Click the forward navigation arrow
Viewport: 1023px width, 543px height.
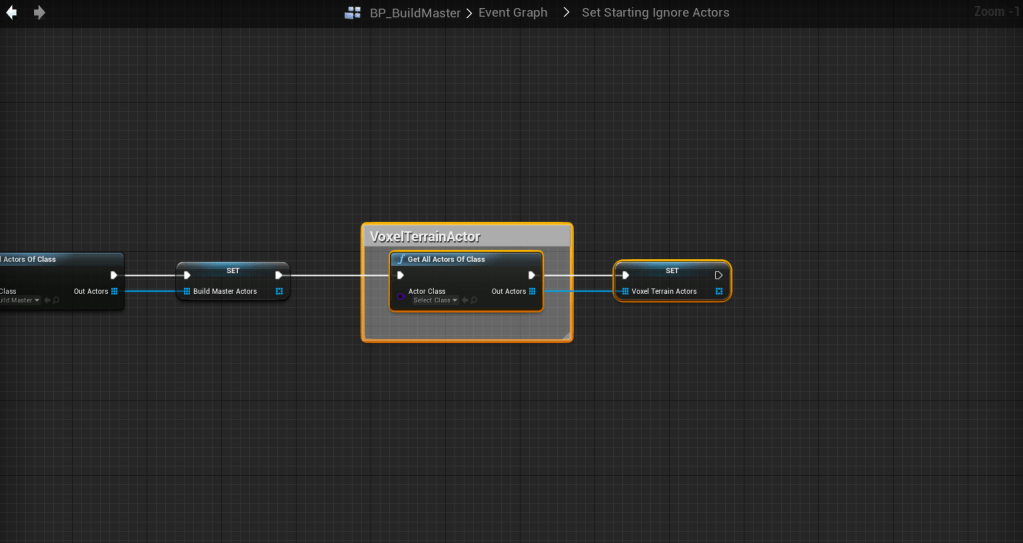point(39,13)
